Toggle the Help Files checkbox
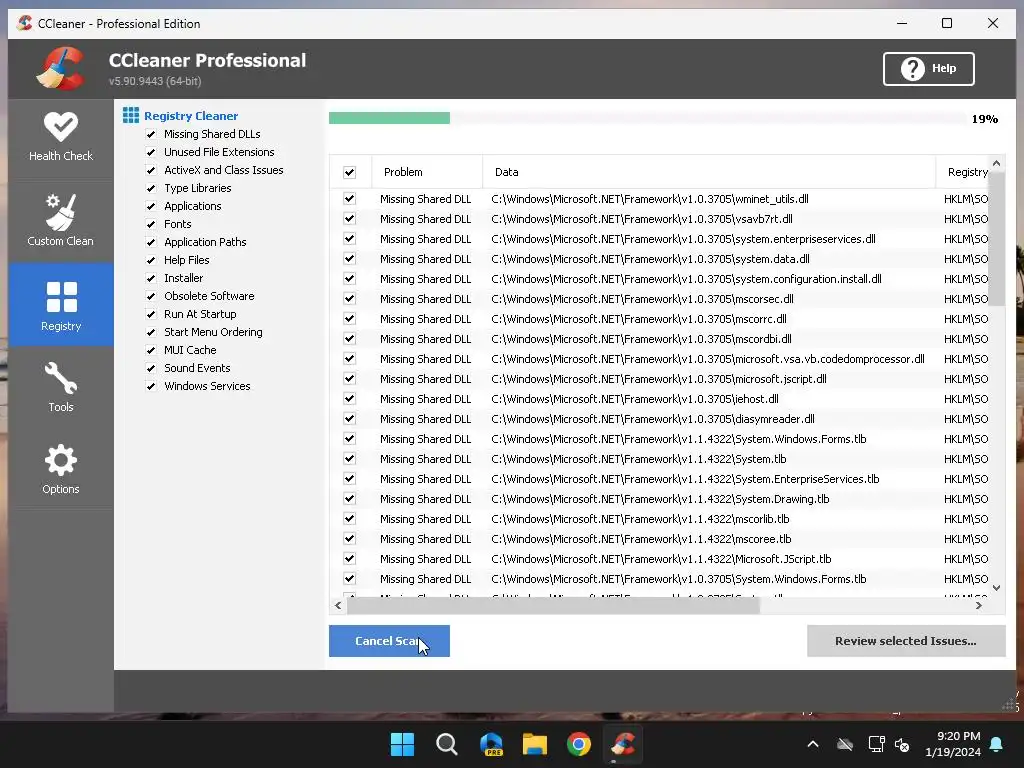The height and width of the screenshot is (768, 1024). 151,260
